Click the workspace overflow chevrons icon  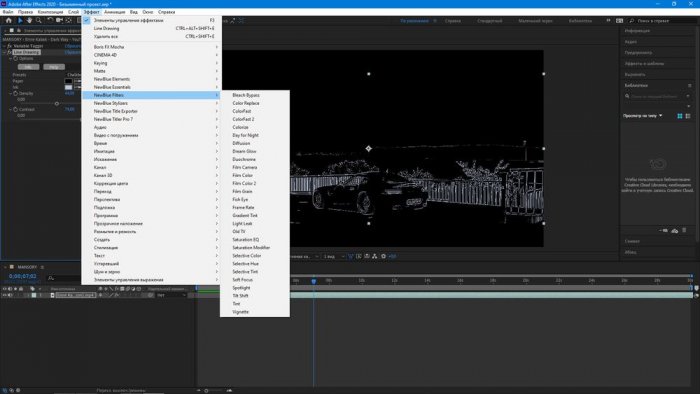pos(608,21)
